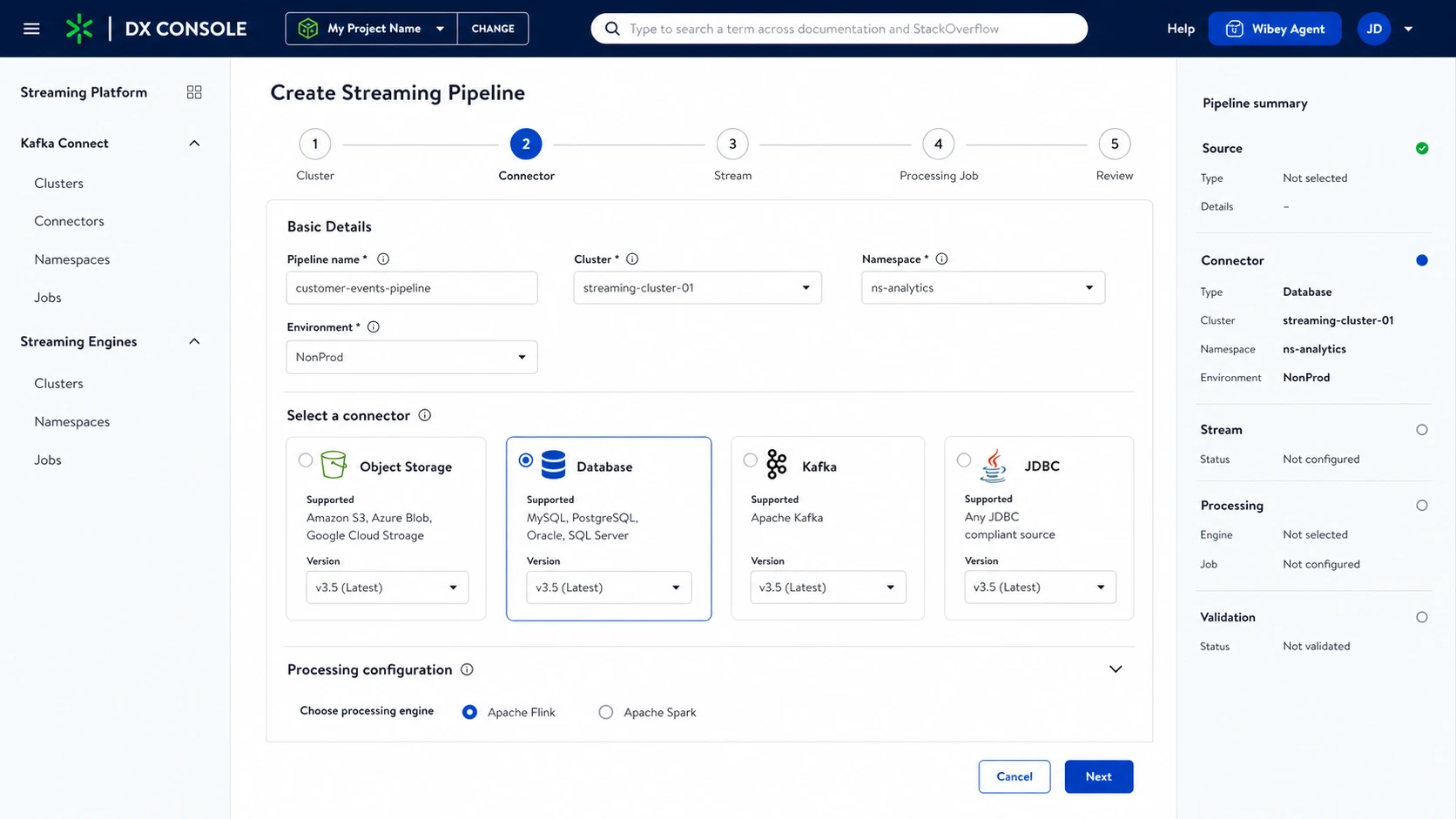Click the Object Storage bucket icon
The width and height of the screenshot is (1456, 819).
click(334, 465)
